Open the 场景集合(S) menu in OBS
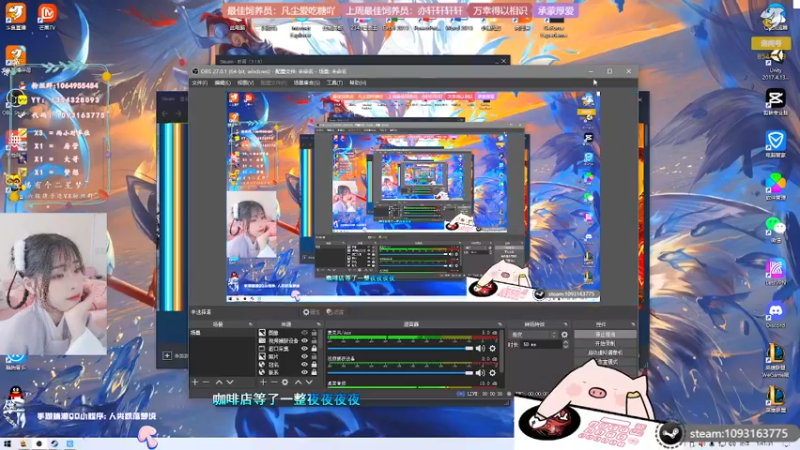 307,83
